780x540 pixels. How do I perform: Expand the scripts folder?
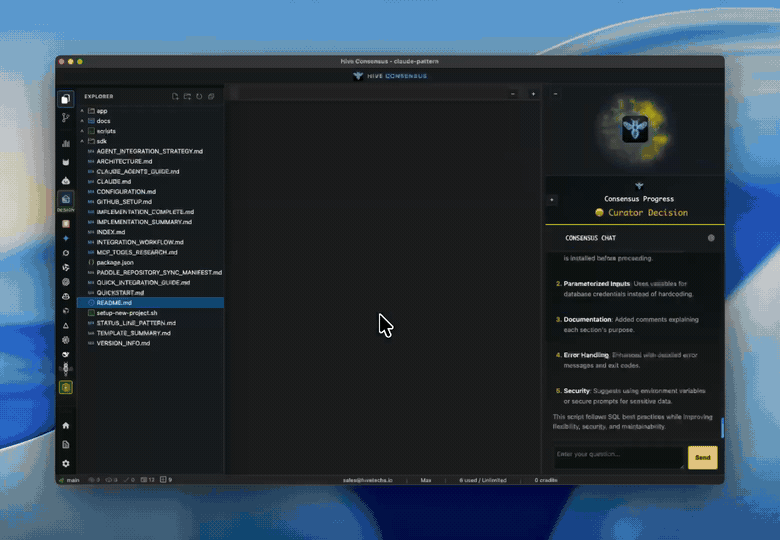[150, 131]
